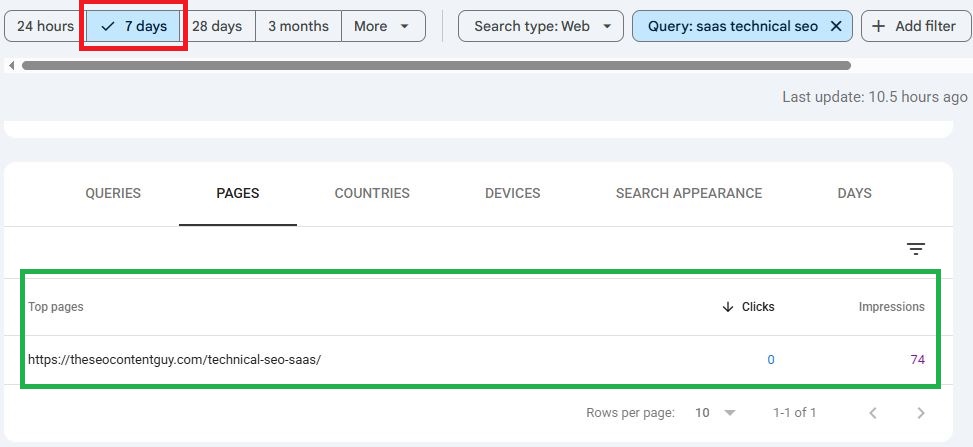973x447 pixels.
Task: Open the technical-seo-saas page URL row
Action: pos(478,360)
